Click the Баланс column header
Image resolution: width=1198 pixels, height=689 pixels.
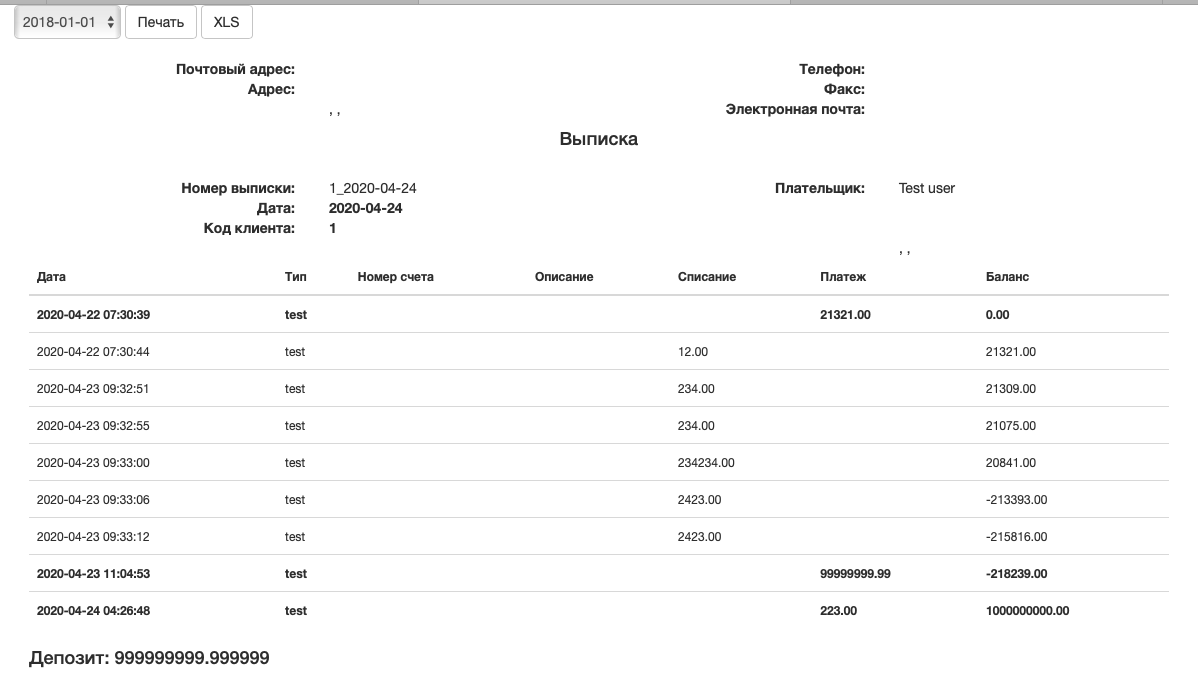click(x=1007, y=277)
